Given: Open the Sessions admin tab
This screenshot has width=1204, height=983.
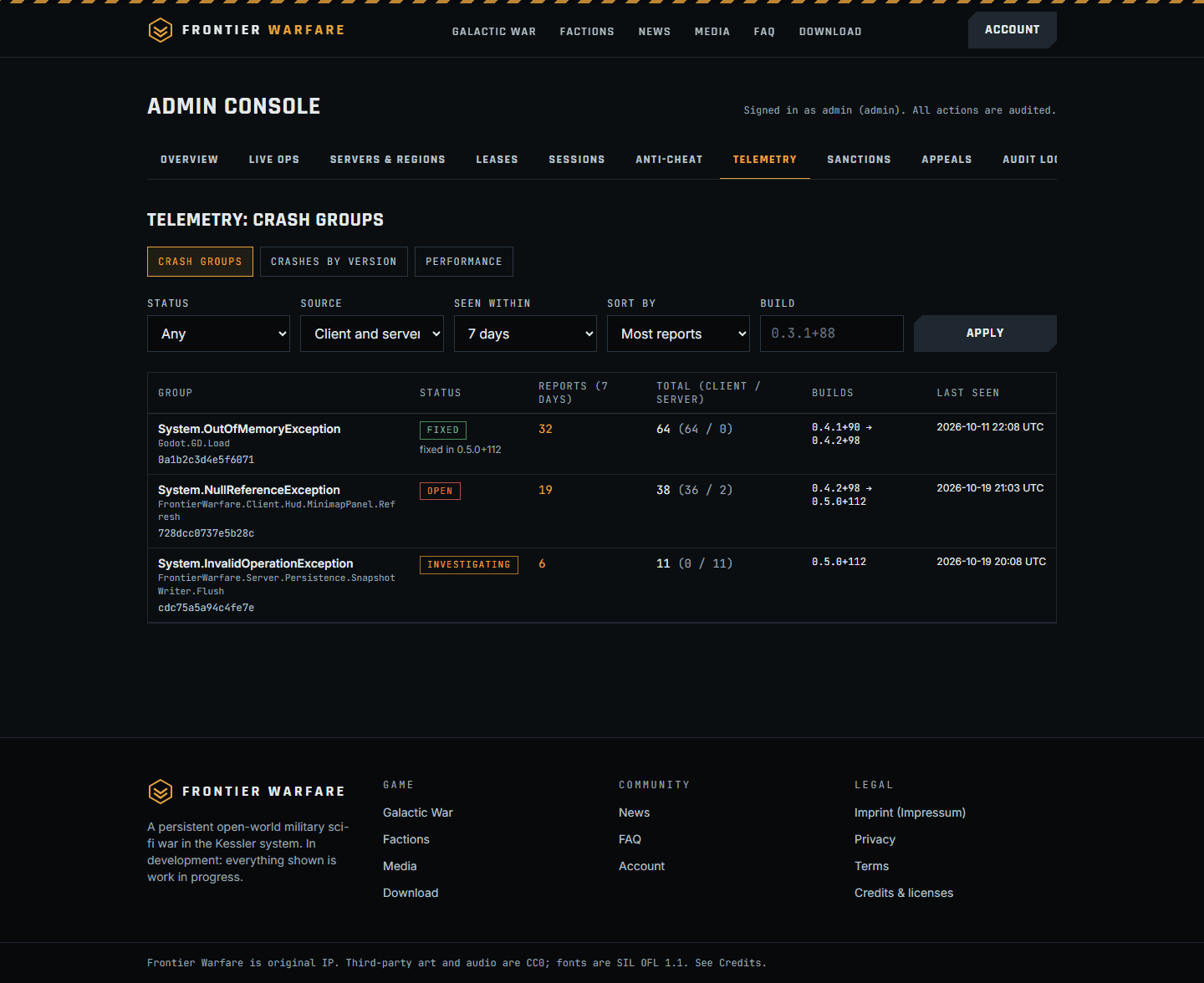Looking at the screenshot, I should click(577, 160).
